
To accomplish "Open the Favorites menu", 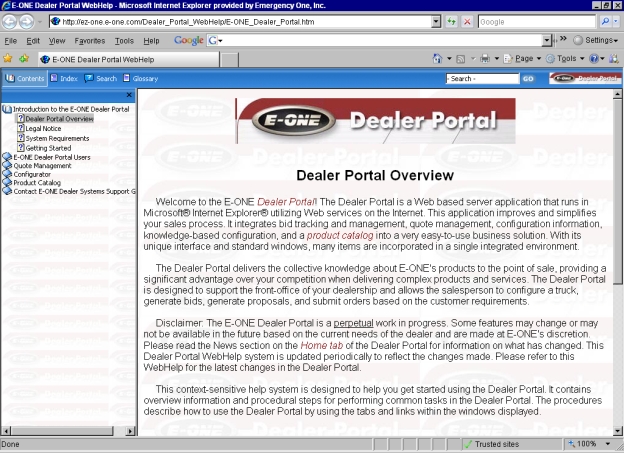I will [x=90, y=41].
